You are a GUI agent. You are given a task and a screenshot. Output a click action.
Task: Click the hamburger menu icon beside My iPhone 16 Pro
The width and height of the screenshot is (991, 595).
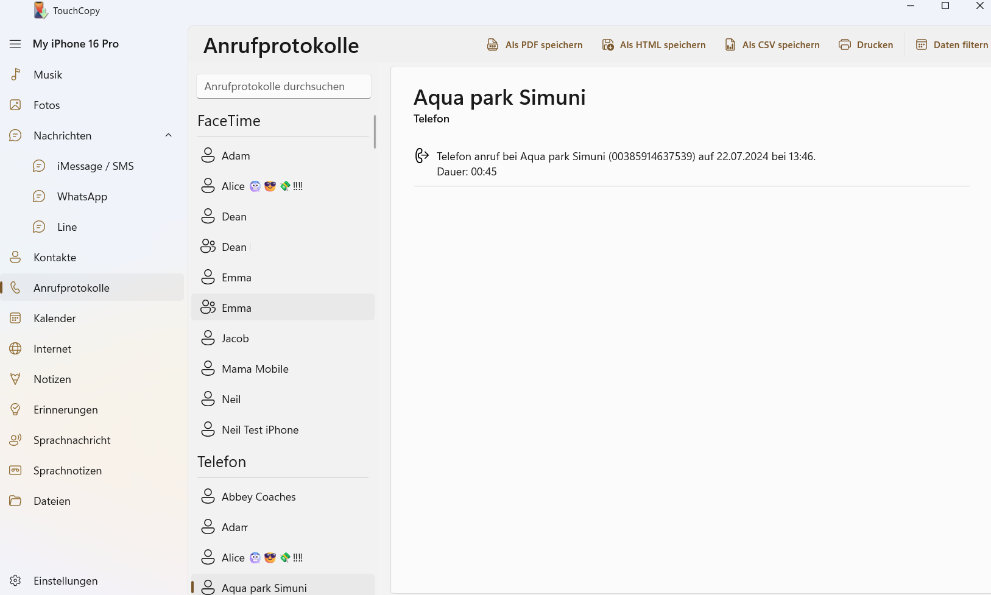tap(15, 44)
